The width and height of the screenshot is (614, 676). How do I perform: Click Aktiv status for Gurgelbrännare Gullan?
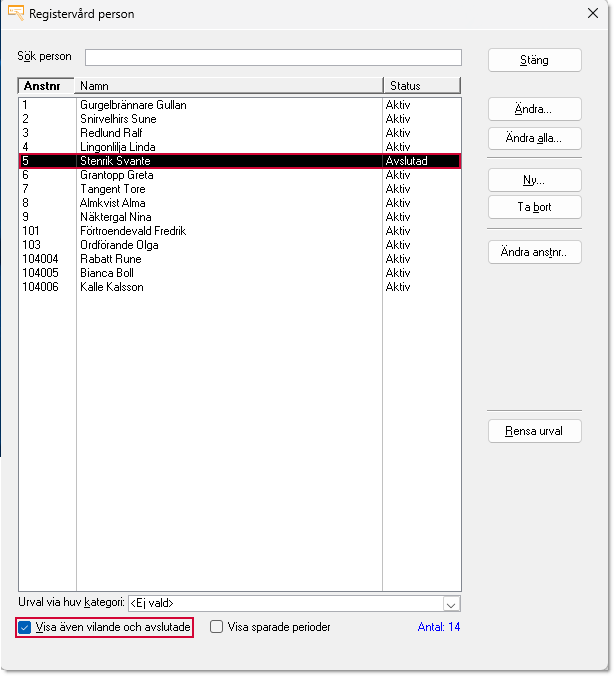point(398,105)
